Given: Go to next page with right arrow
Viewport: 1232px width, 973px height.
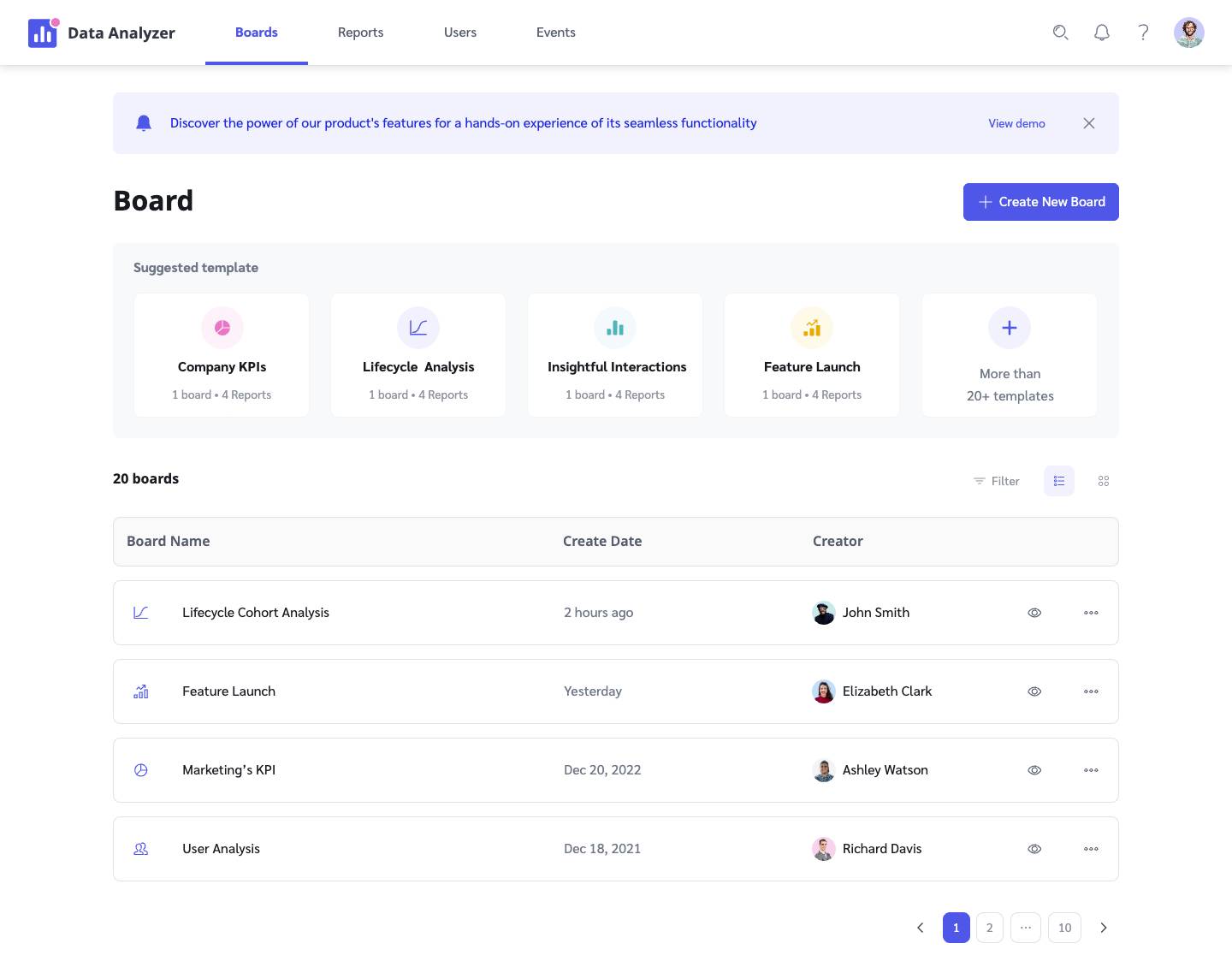Looking at the screenshot, I should (1104, 928).
